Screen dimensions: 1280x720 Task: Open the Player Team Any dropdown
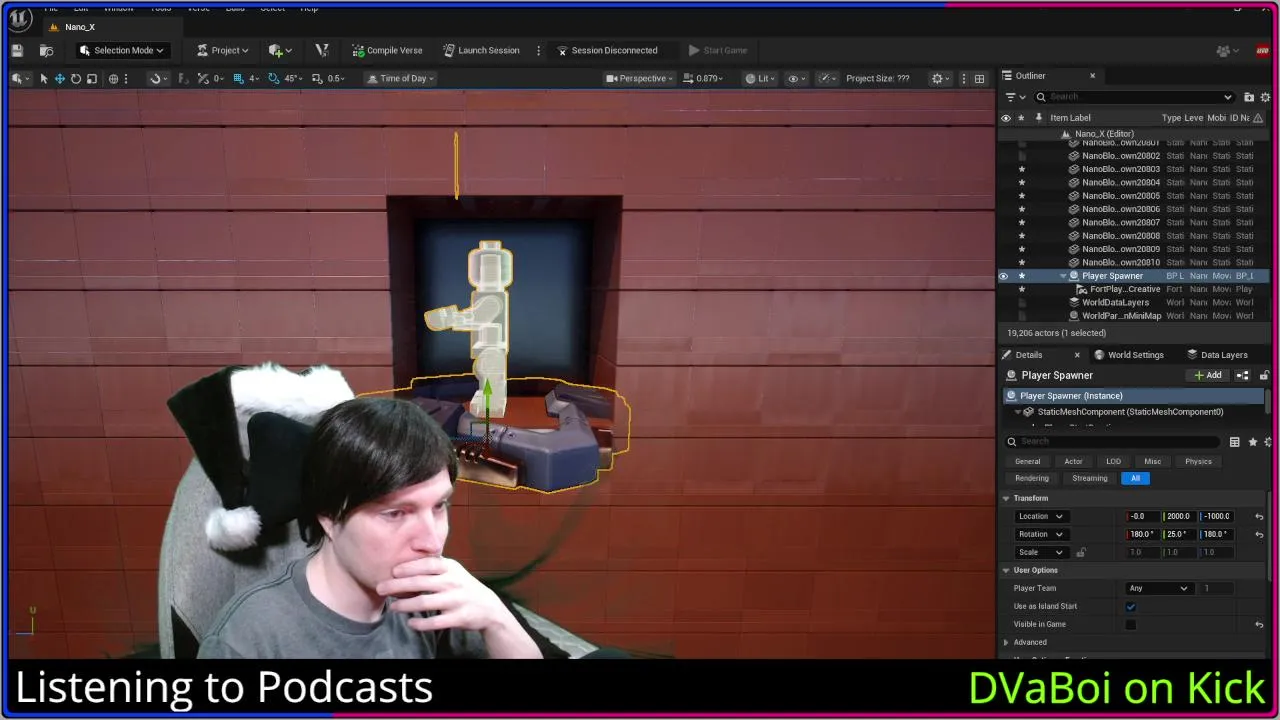(x=1158, y=588)
